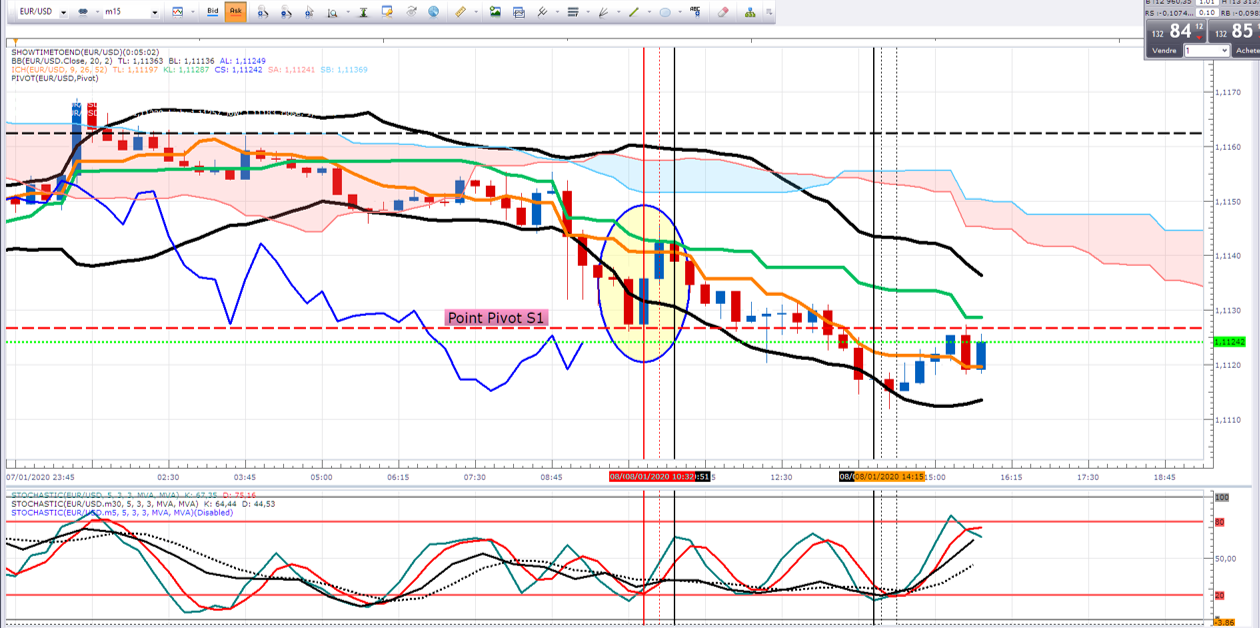The width and height of the screenshot is (1260, 628).
Task: Select the pitchfork drawing tool
Action: 542,12
